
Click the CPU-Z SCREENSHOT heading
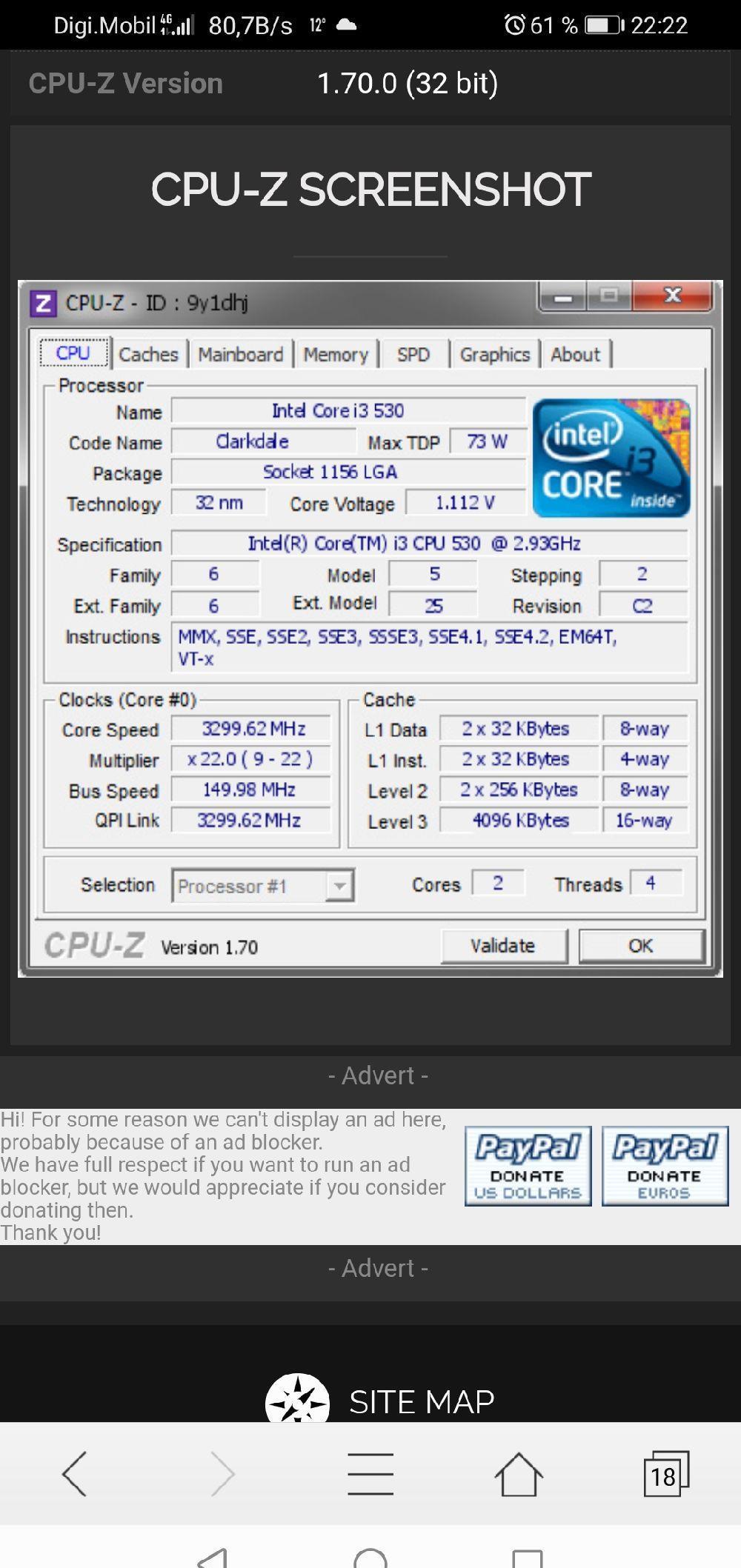[x=370, y=189]
